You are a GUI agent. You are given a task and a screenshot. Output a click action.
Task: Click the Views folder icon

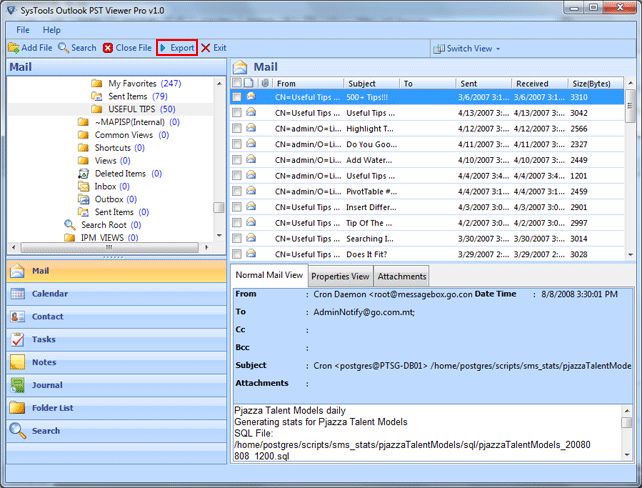click(x=83, y=160)
